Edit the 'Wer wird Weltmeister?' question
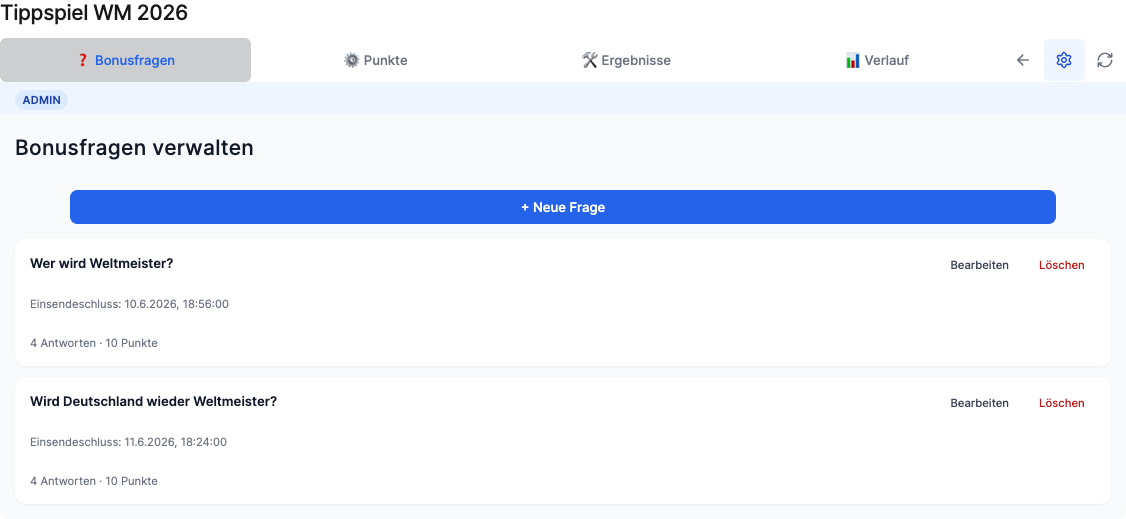The width and height of the screenshot is (1126, 519). pos(980,265)
